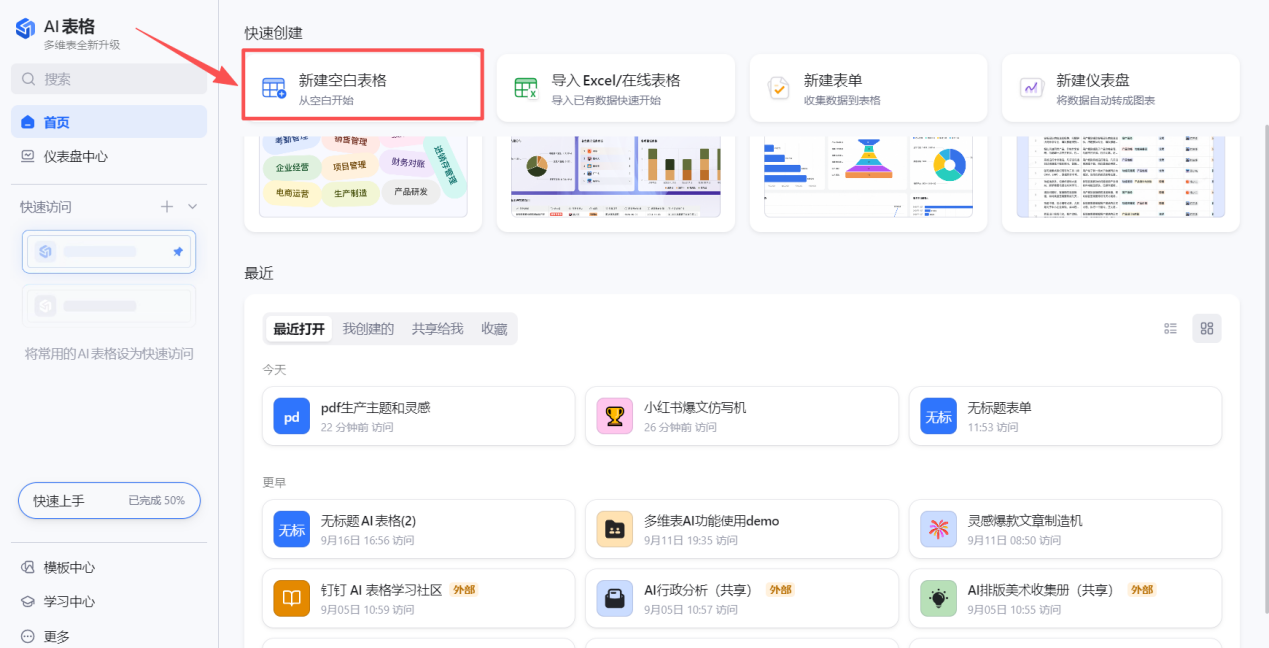Click the folder icon of 多维表AI功能使用demo

(x=615, y=530)
